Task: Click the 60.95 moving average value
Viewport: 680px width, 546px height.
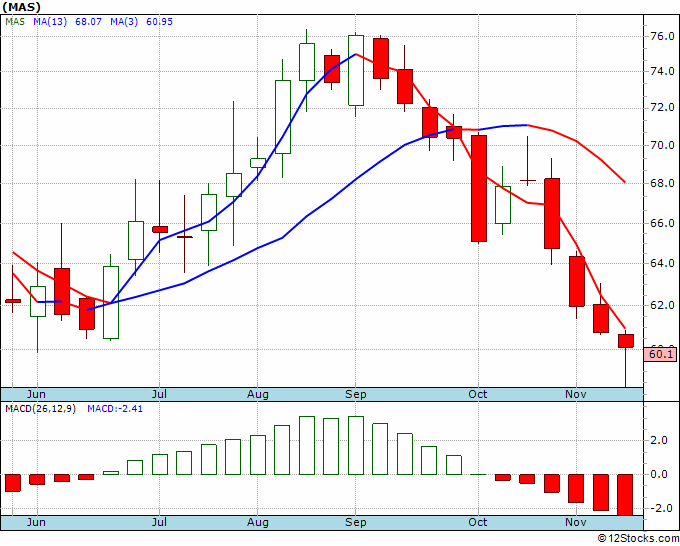Action: (159, 21)
